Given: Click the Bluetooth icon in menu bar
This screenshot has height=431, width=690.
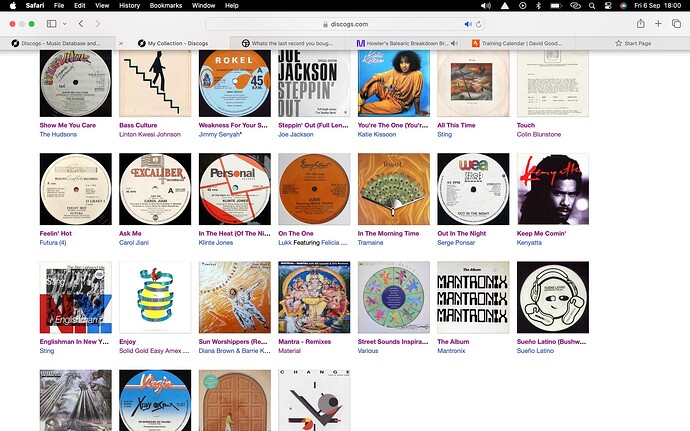Looking at the screenshot, I should [538, 6].
